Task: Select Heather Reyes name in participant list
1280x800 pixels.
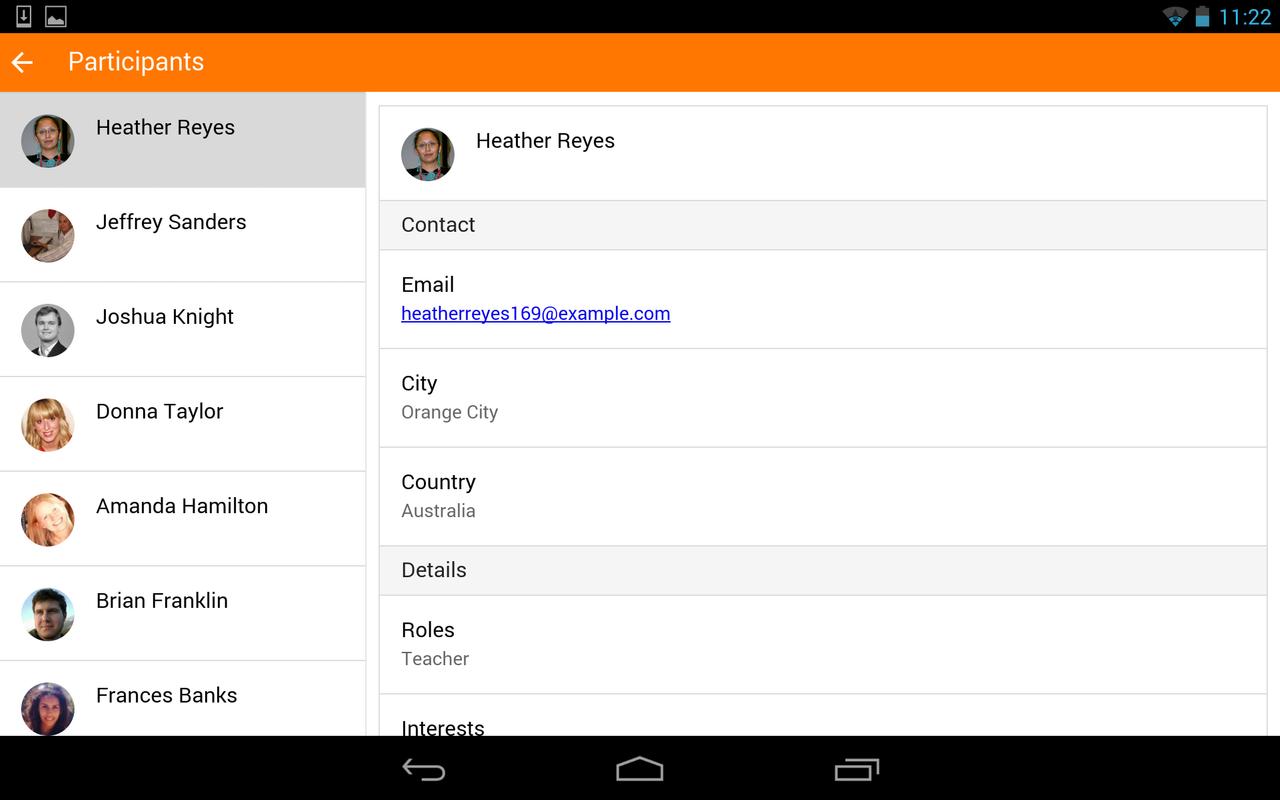Action: click(165, 127)
